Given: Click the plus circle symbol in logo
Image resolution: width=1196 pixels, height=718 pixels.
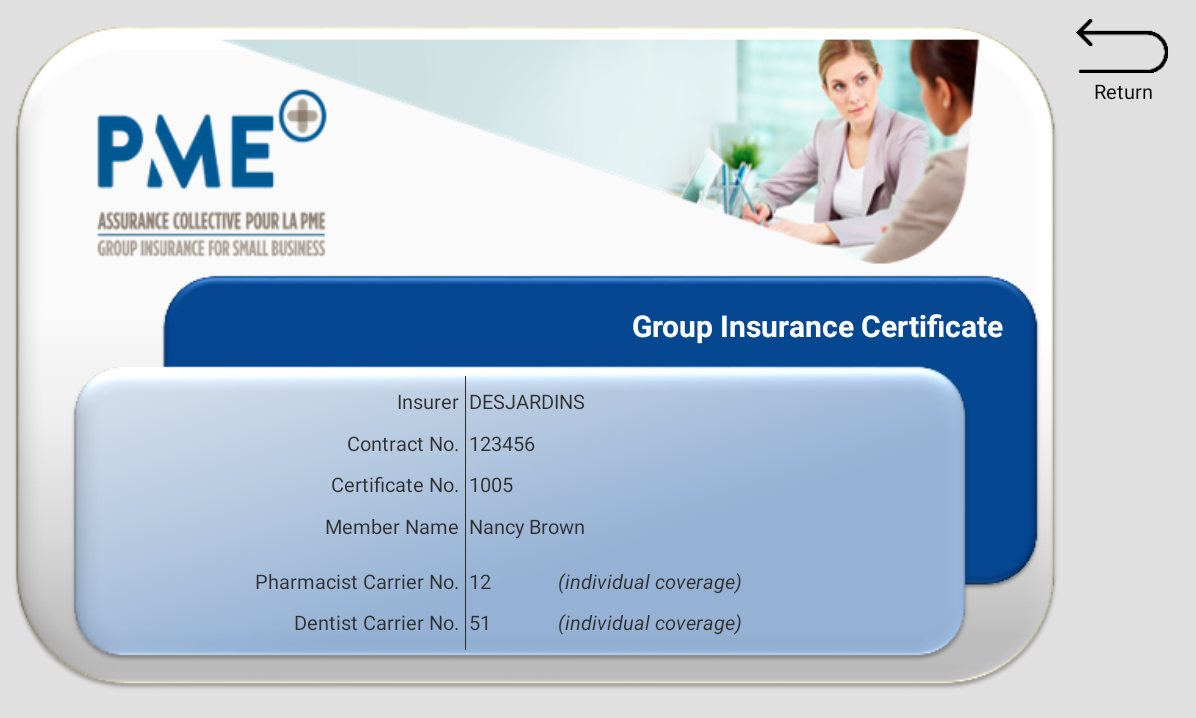Looking at the screenshot, I should pos(303,116).
